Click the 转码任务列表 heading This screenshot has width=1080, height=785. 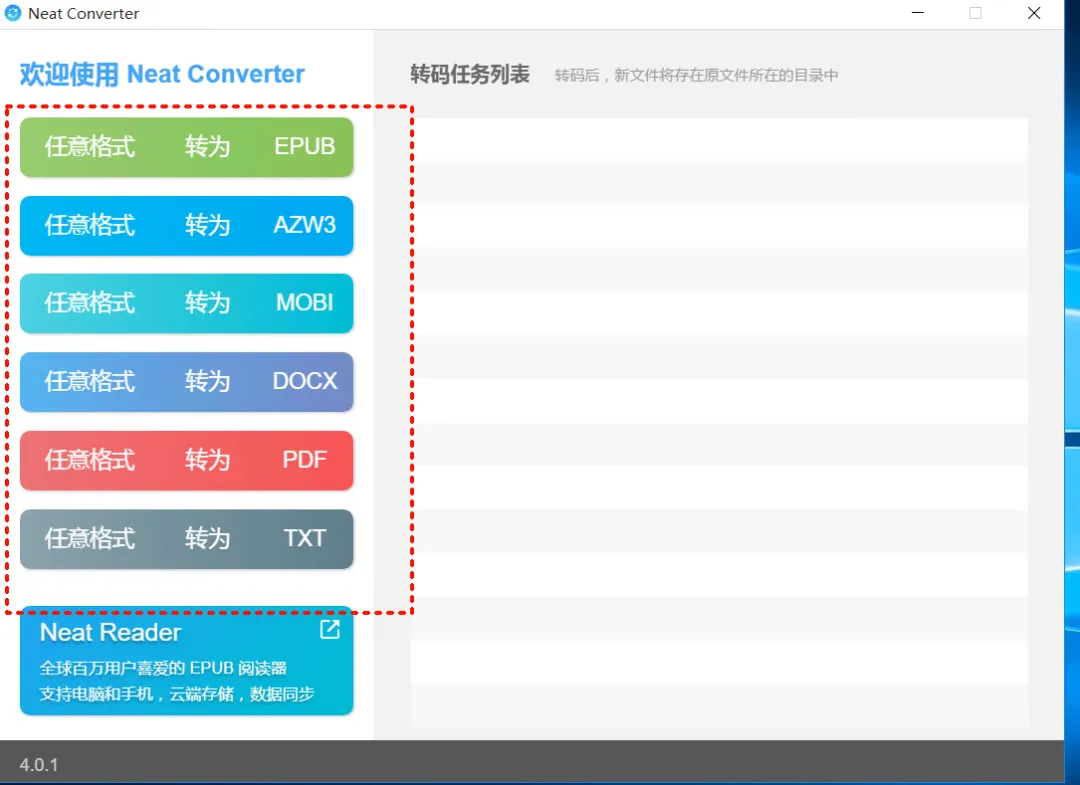coord(470,74)
